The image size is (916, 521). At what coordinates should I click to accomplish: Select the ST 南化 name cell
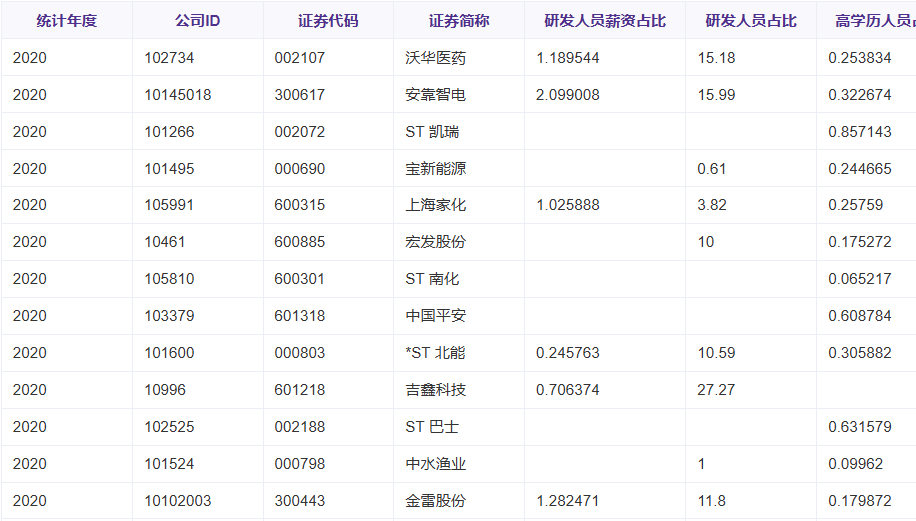(x=459, y=279)
